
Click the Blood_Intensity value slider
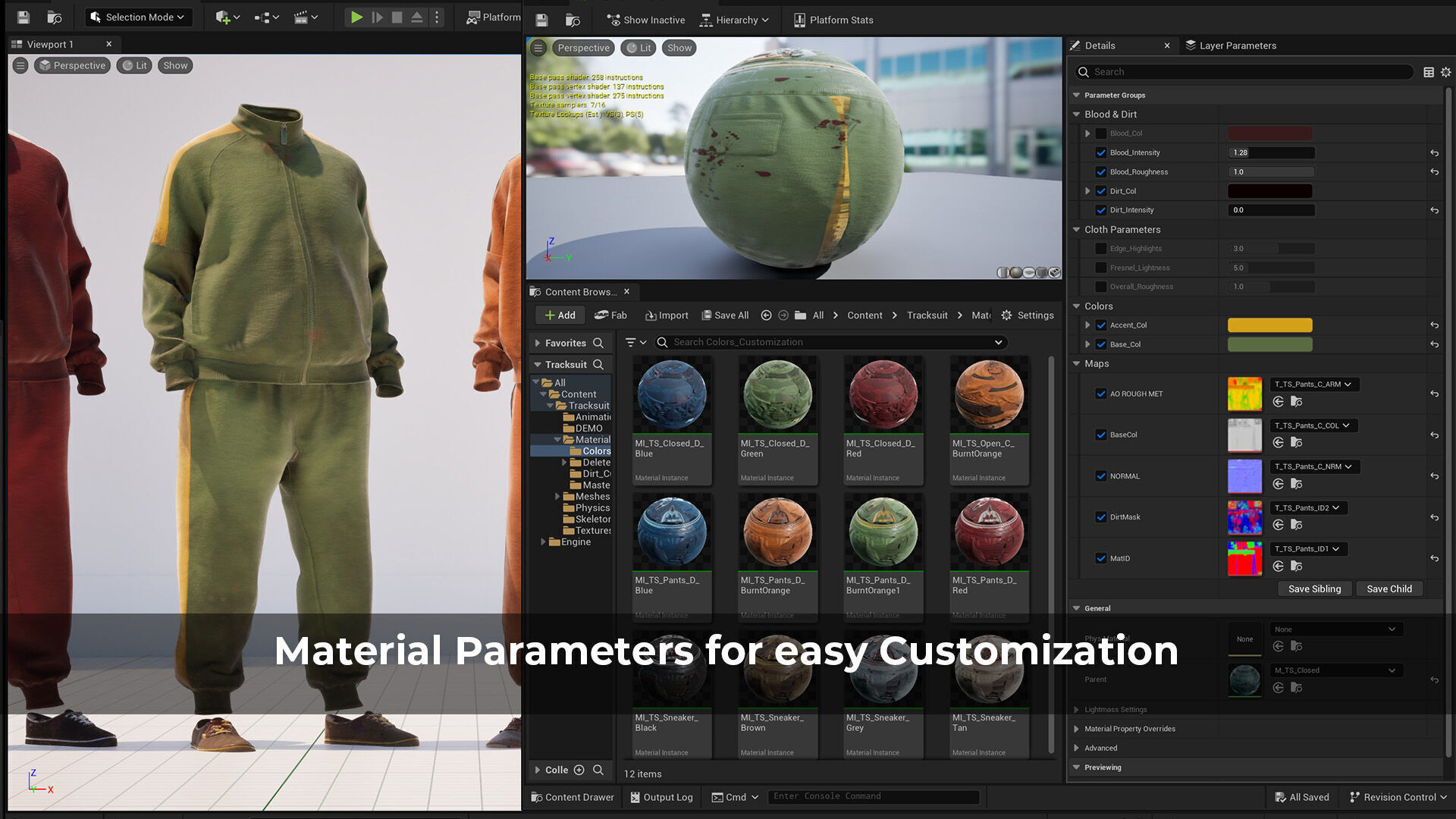click(x=1271, y=152)
